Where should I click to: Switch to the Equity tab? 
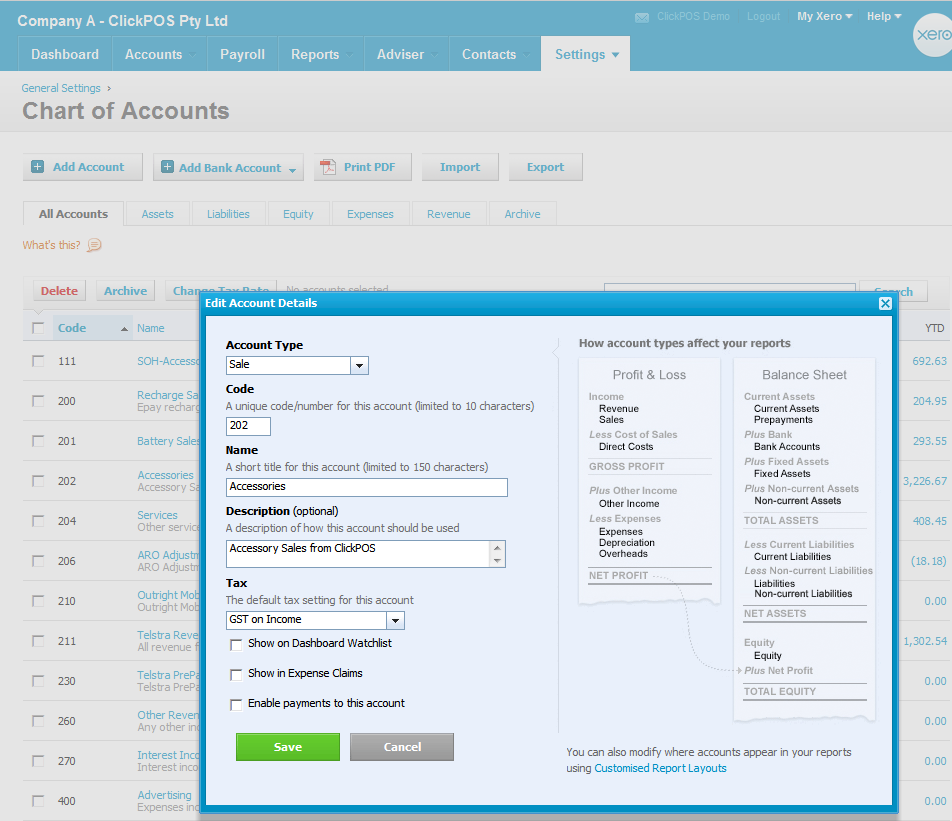(298, 214)
